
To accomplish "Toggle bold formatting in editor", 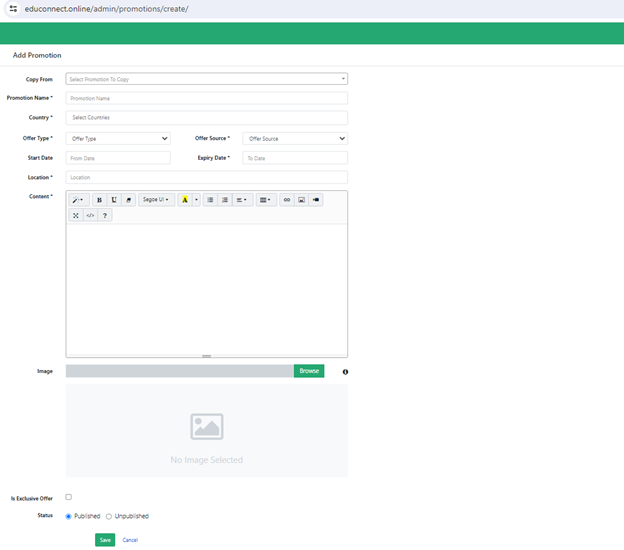I will pyautogui.click(x=99, y=200).
